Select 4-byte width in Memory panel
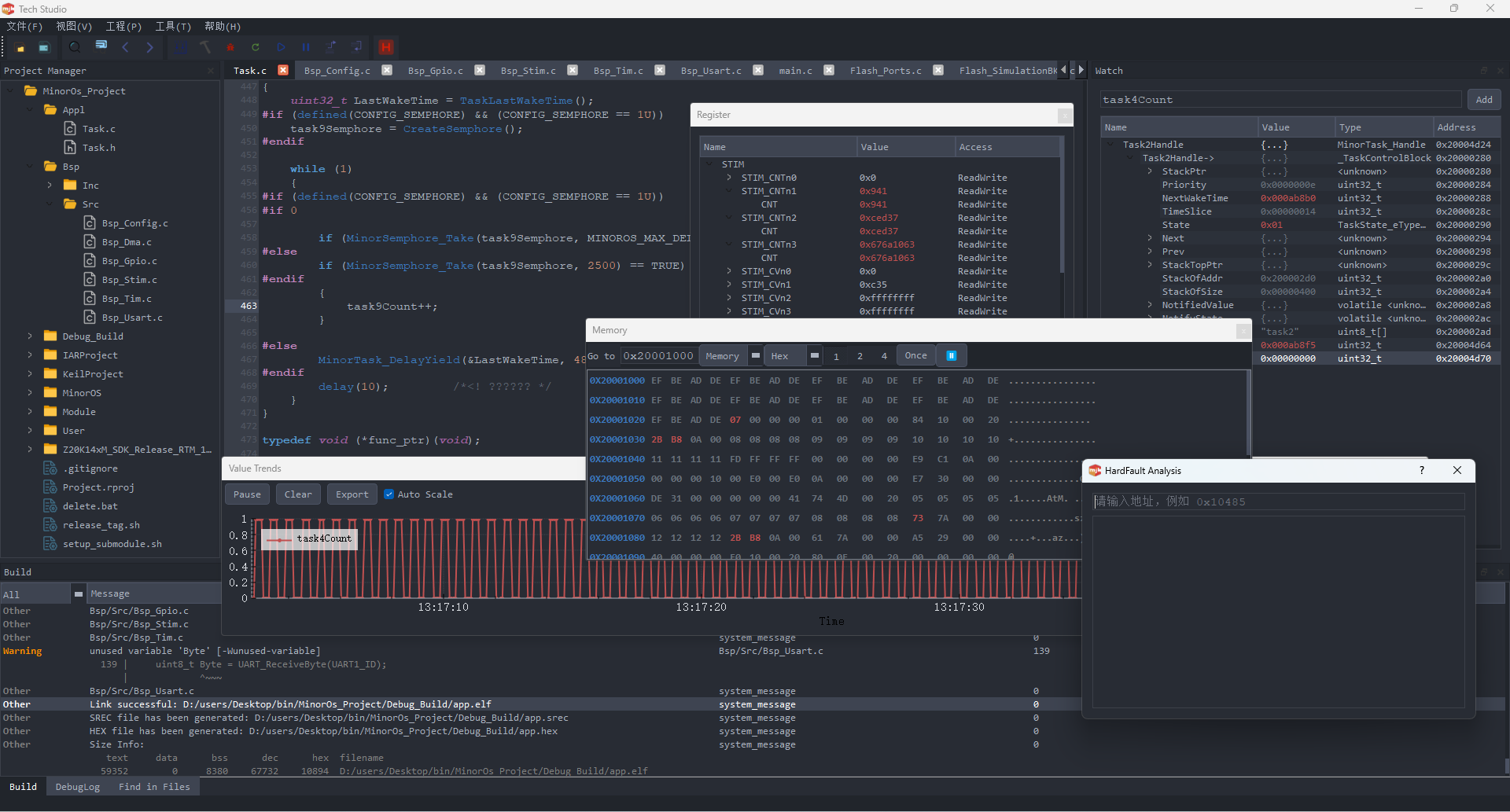The width and height of the screenshot is (1510, 812). [x=884, y=356]
